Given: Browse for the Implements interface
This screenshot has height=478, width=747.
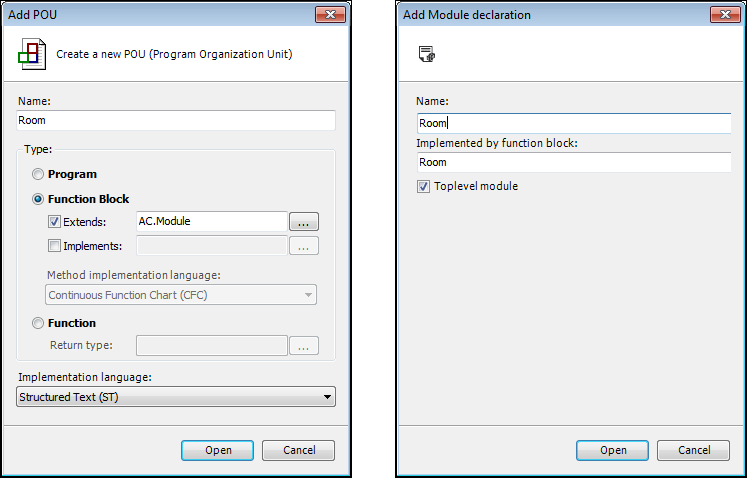Looking at the screenshot, I should pyautogui.click(x=304, y=246).
